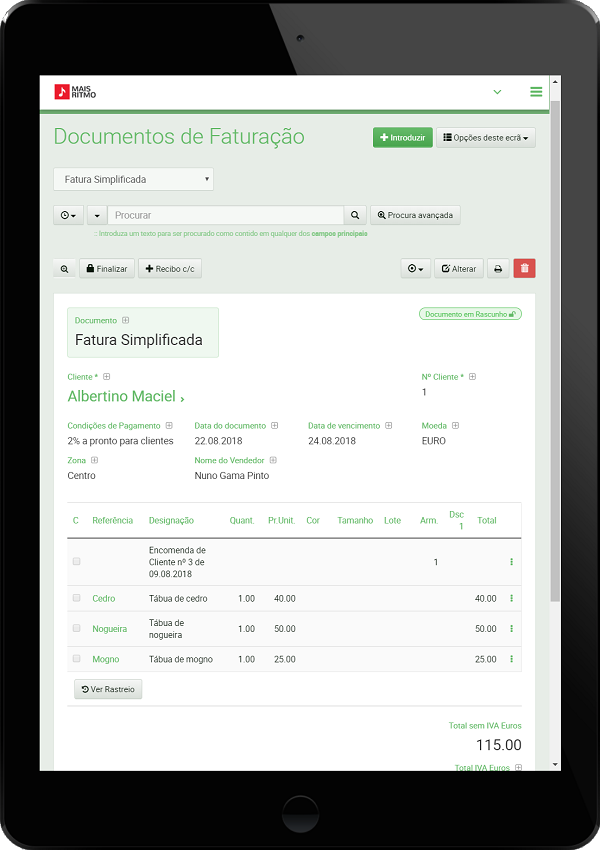Screen dimensions: 600x850
Task: Tick the checkbox for the Nogueira row
Action: (x=76, y=628)
